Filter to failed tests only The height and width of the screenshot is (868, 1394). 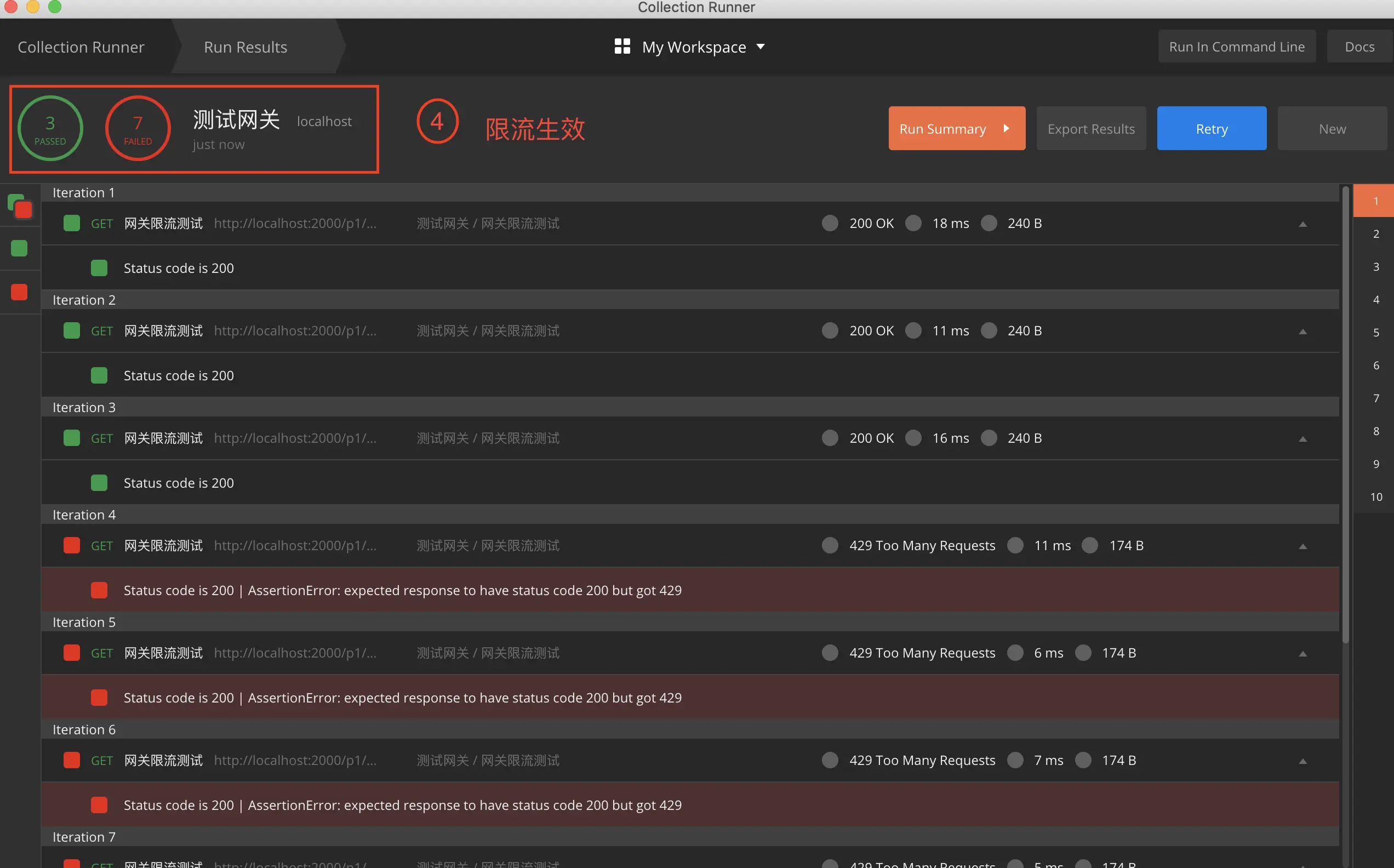[19, 292]
